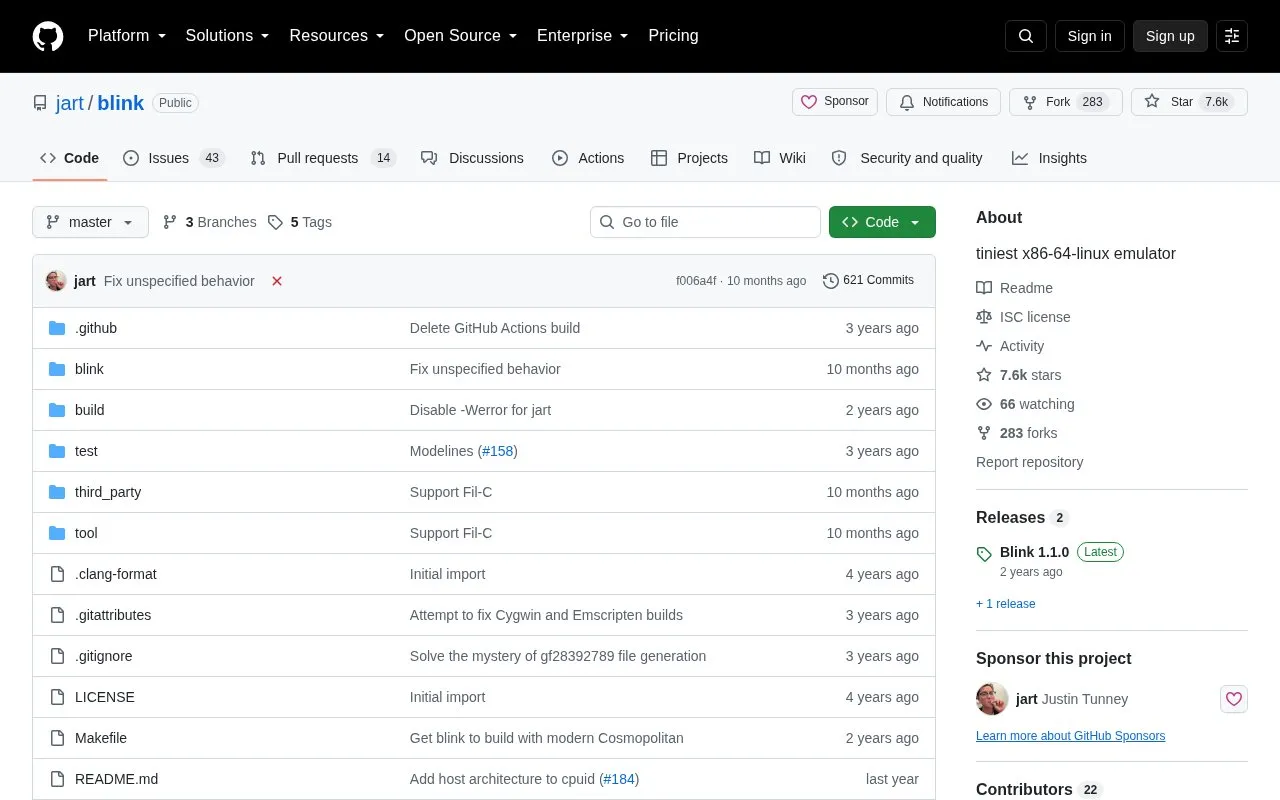The image size is (1280, 800).
Task: Click the Report repository link
Action: [x=1029, y=462]
